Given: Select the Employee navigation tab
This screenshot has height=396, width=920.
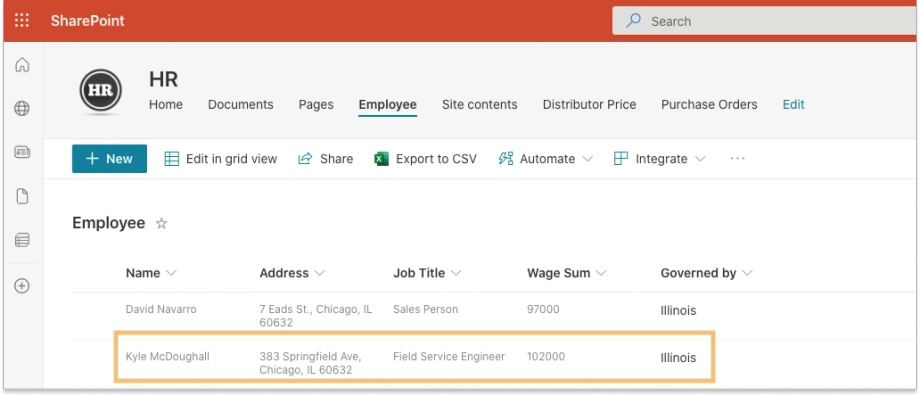Looking at the screenshot, I should (387, 105).
